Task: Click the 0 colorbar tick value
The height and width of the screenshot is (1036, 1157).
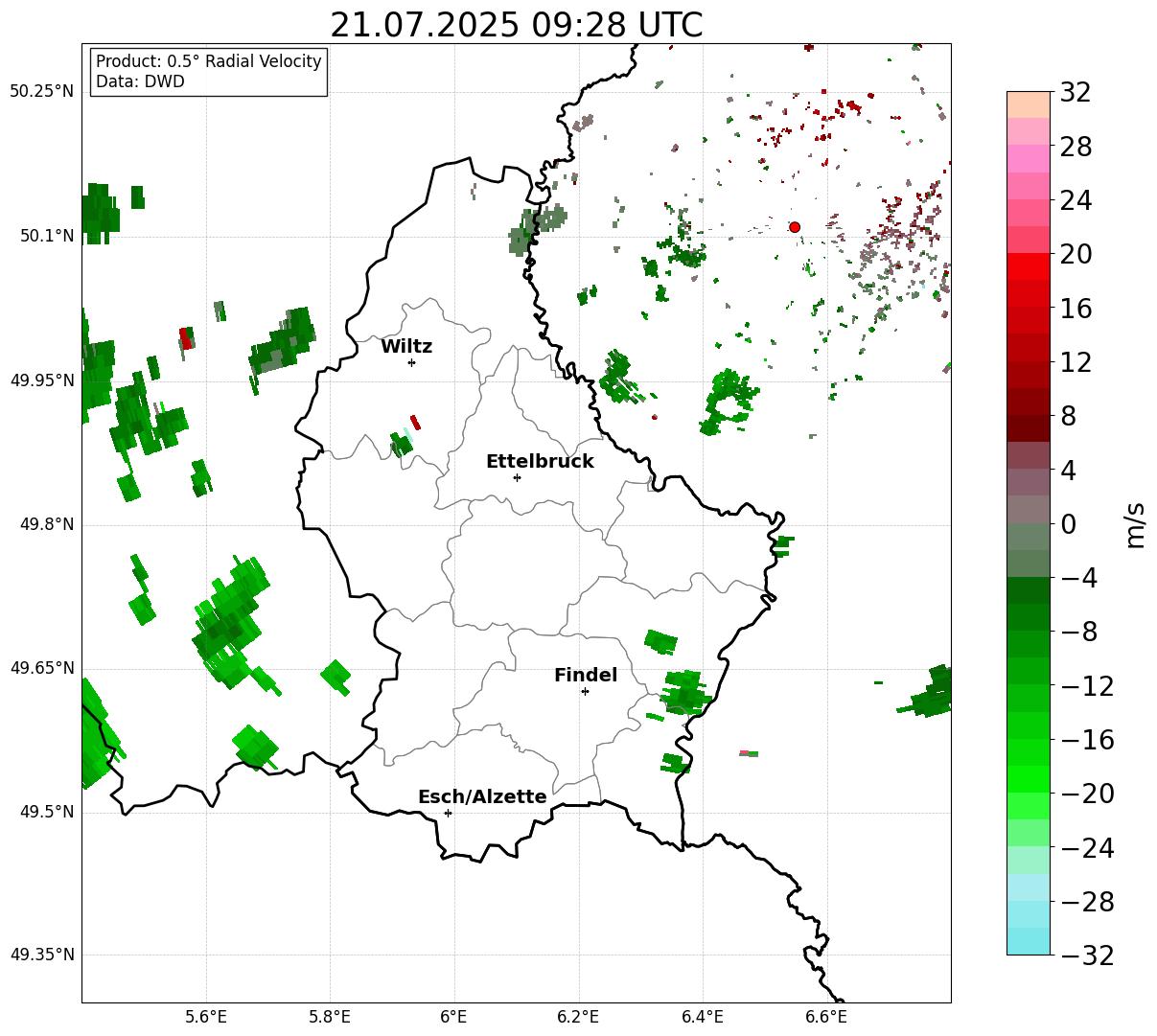Action: coord(1068,524)
